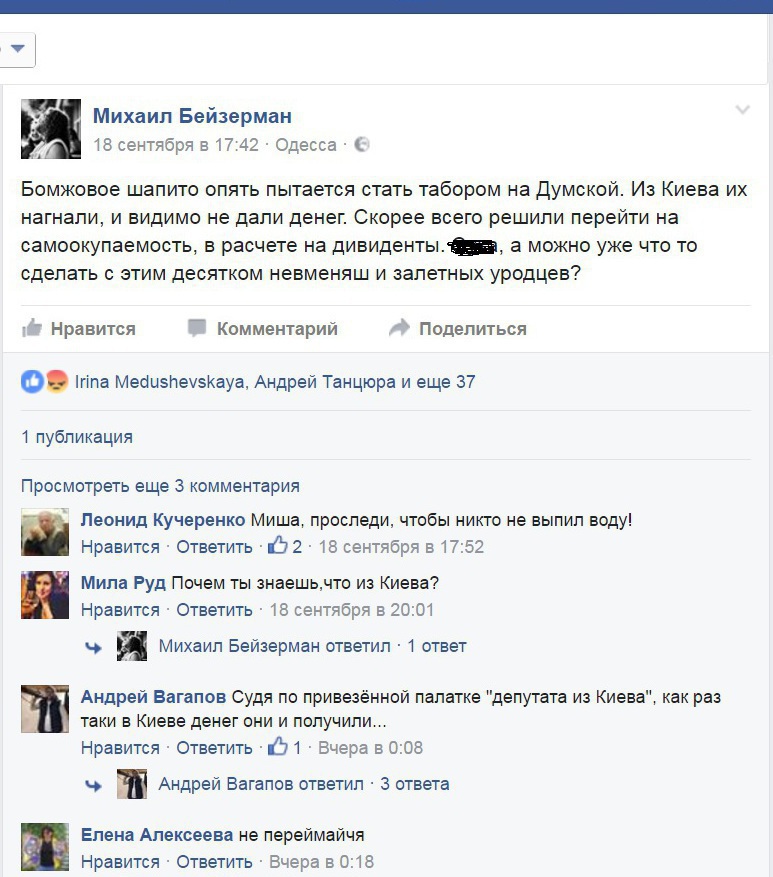Click thumbs-up count on Леонид Кучеренко's comment
Image resolution: width=773 pixels, height=877 pixels.
[285, 546]
